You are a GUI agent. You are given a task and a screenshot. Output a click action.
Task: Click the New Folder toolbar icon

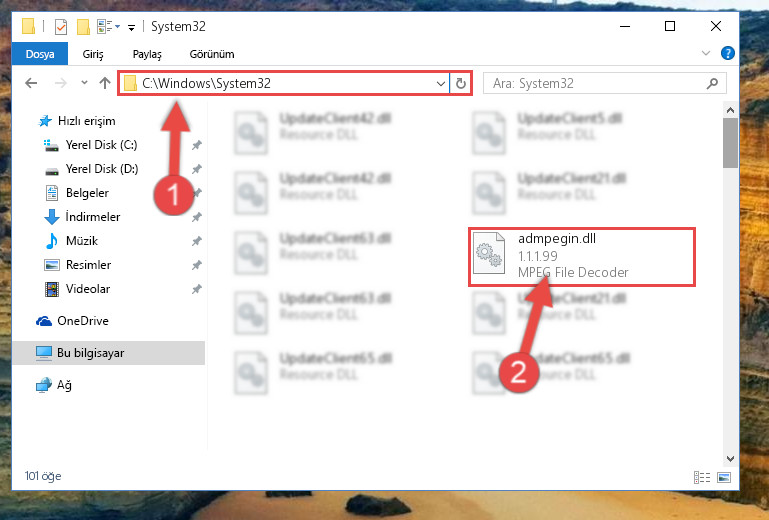tap(83, 26)
